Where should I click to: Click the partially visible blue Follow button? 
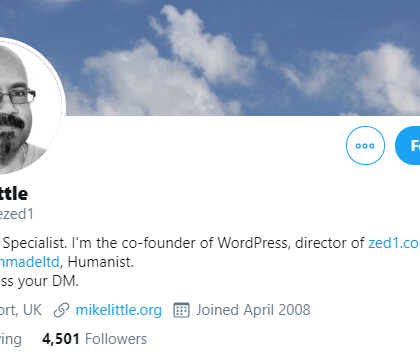click(408, 145)
